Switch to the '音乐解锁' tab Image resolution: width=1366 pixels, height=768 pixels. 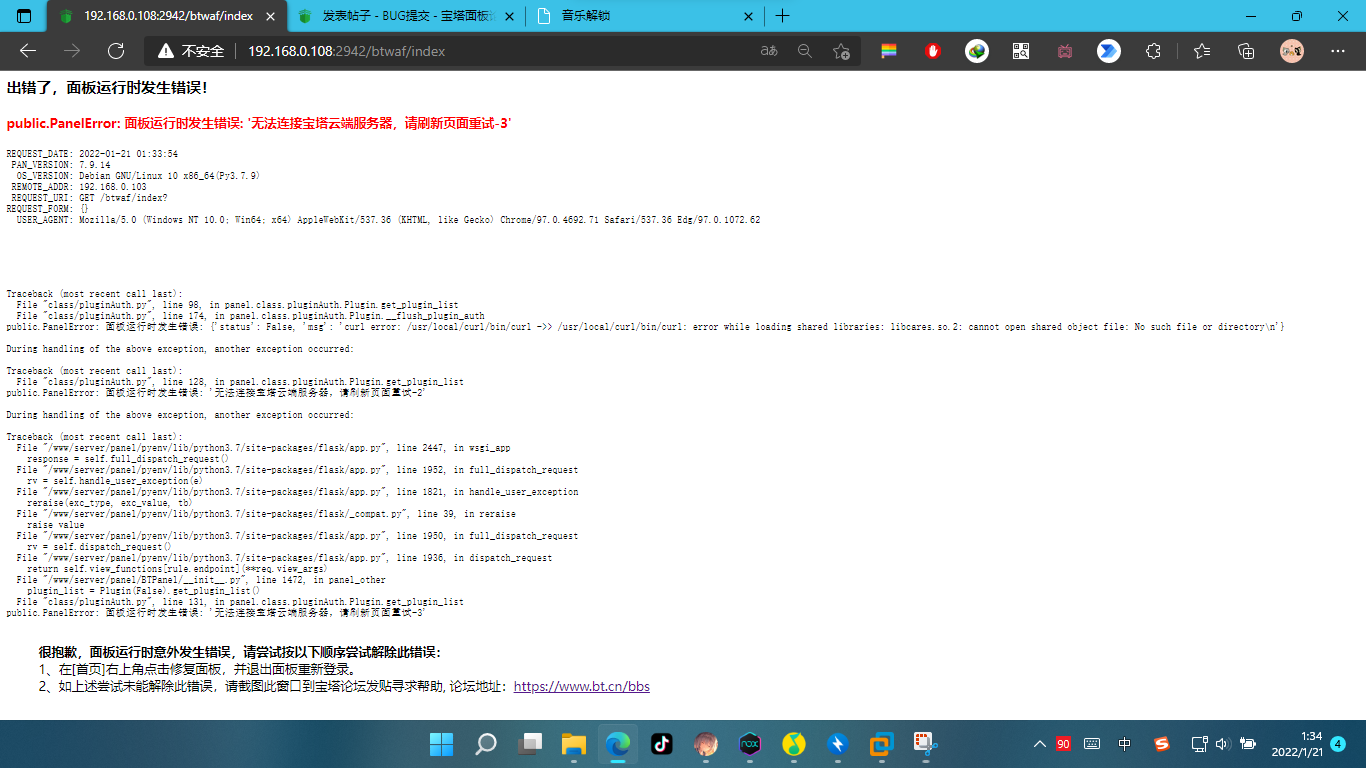(x=646, y=16)
